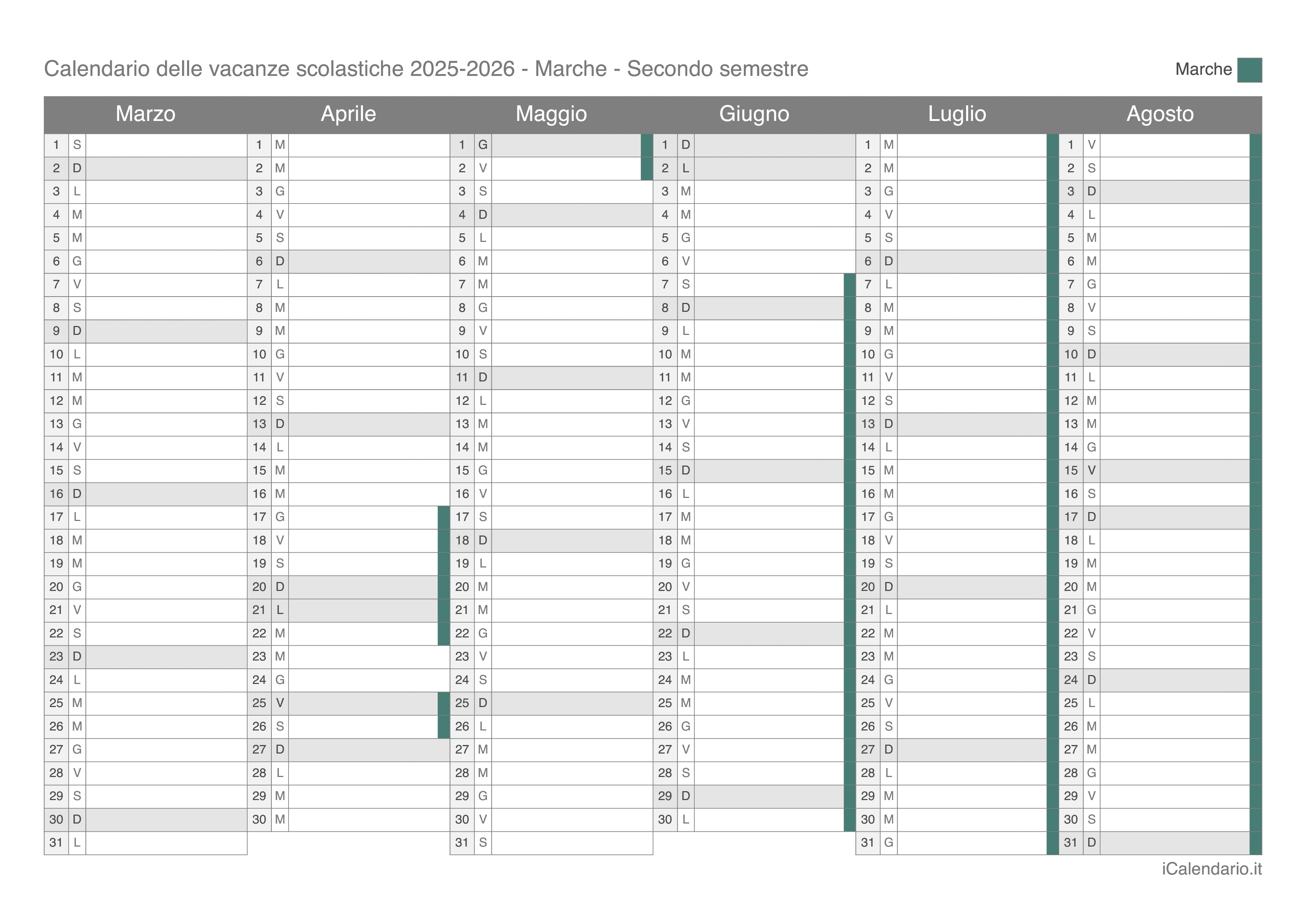The height and width of the screenshot is (924, 1306).
Task: Click date number 7 in the Giugno column
Action: [x=665, y=284]
